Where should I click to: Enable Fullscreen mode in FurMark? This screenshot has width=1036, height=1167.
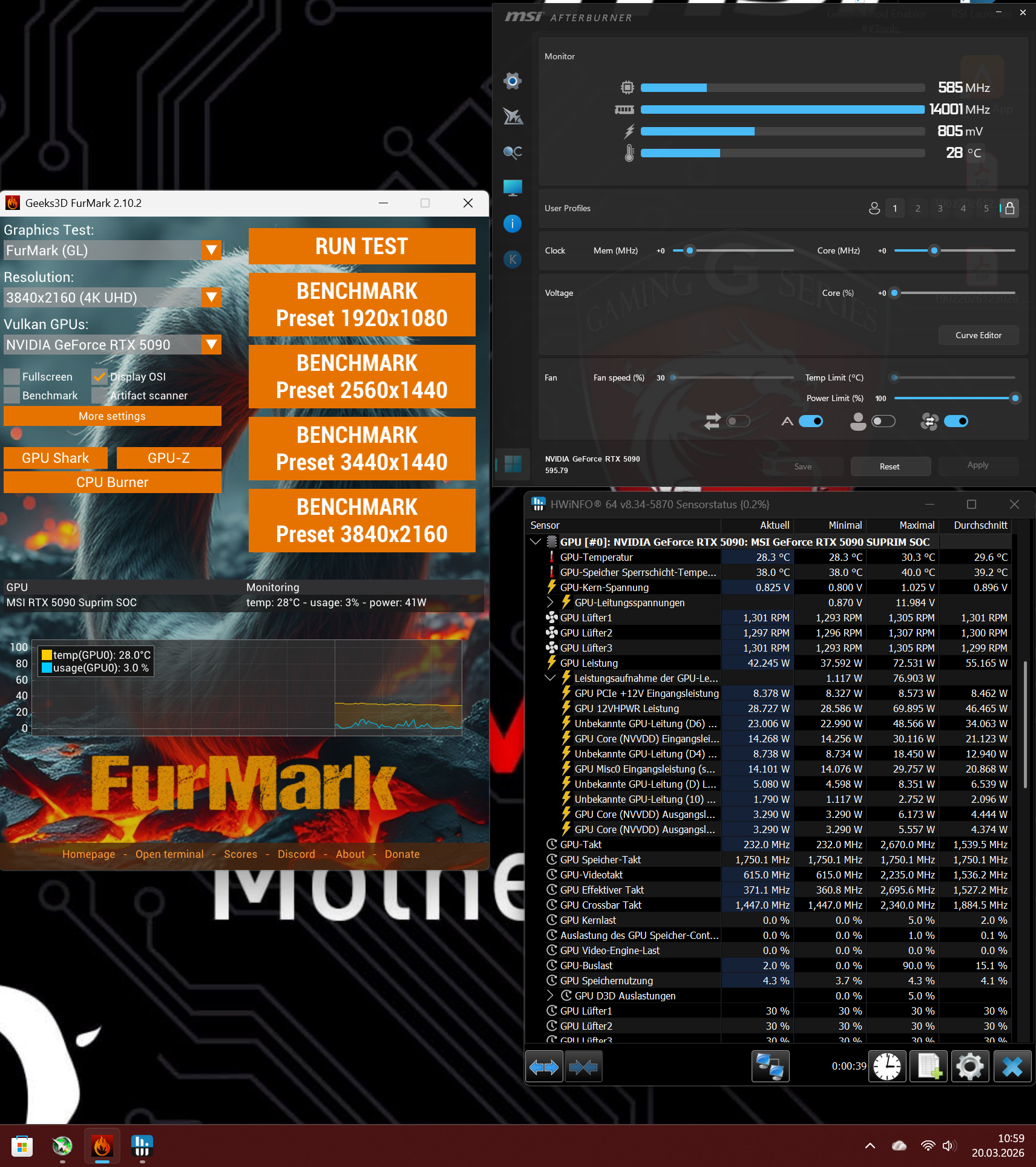[x=11, y=376]
